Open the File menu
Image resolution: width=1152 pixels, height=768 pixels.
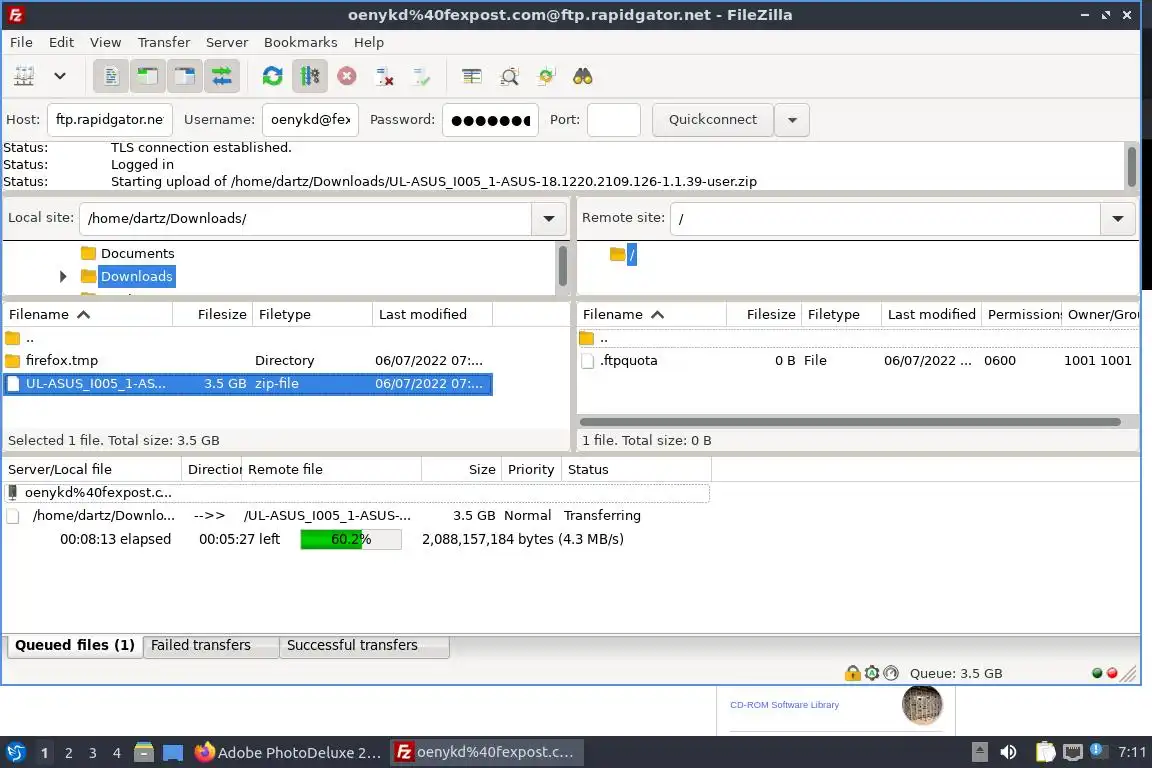coord(21,42)
